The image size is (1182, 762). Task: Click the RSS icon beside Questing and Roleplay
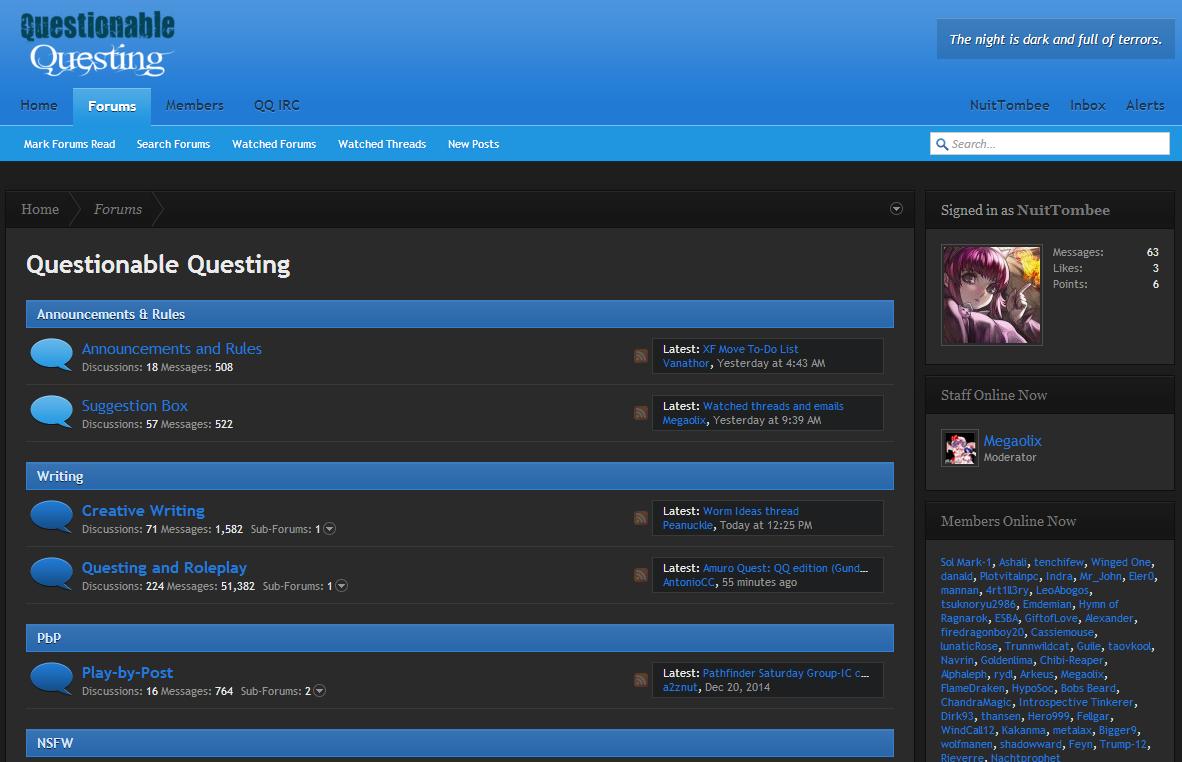pyautogui.click(x=640, y=575)
